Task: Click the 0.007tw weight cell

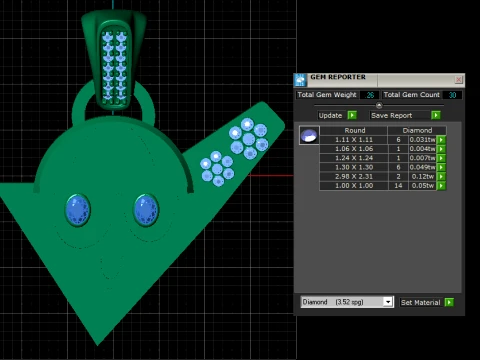Action: click(422, 158)
